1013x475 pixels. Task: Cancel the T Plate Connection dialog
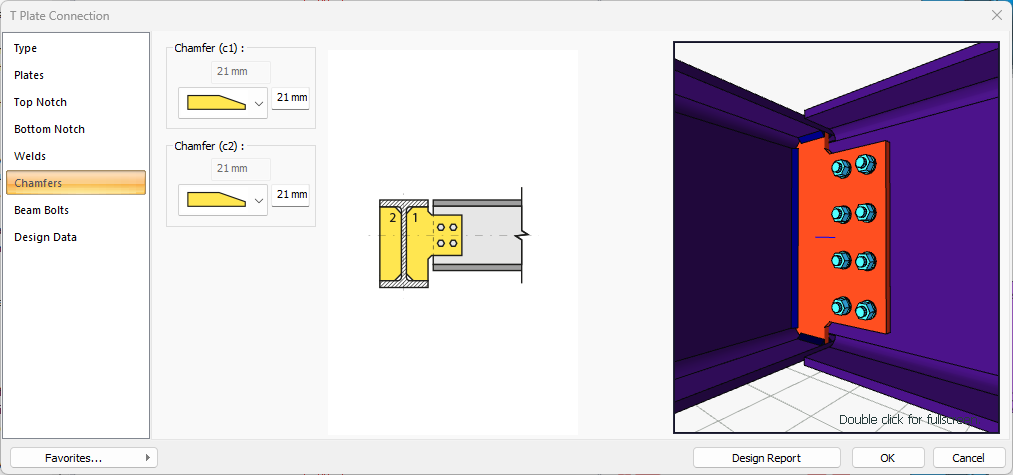[x=968, y=458]
